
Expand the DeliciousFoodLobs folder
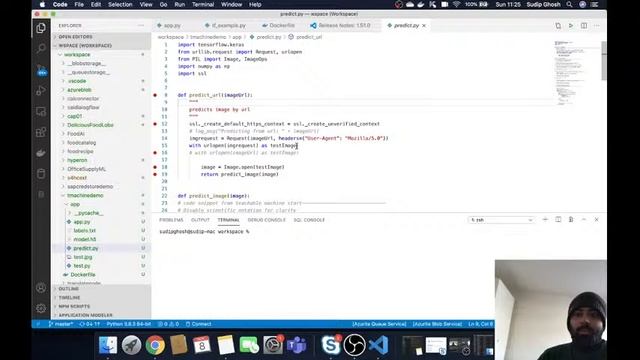(x=101, y=125)
